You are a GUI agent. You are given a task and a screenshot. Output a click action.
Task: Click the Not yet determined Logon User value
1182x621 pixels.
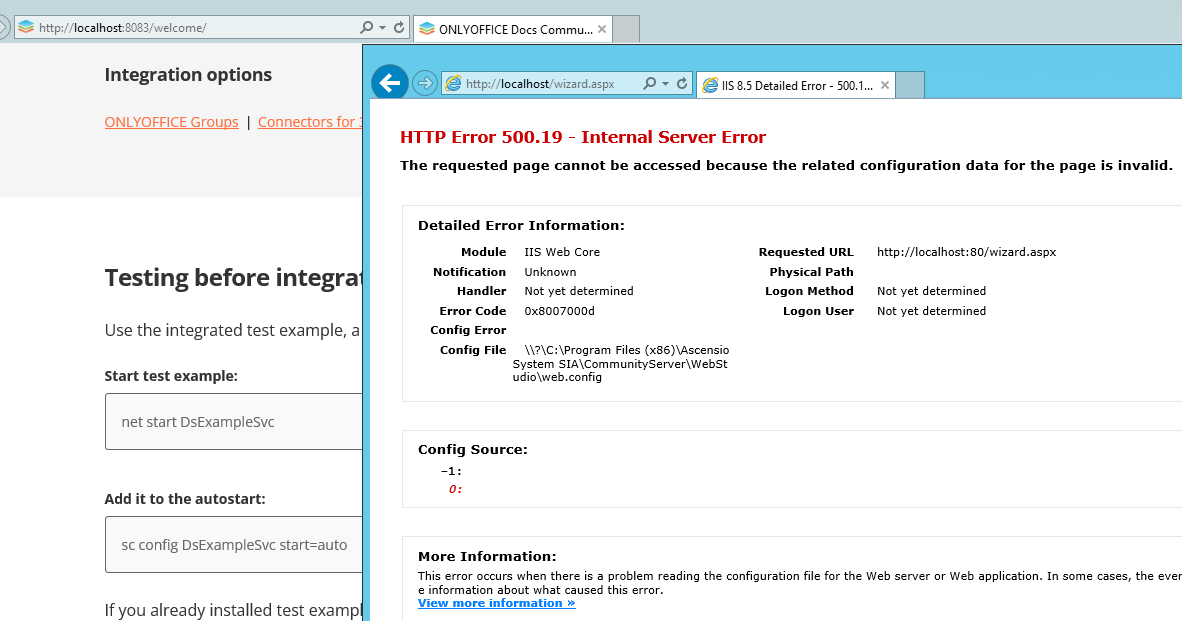click(x=932, y=310)
